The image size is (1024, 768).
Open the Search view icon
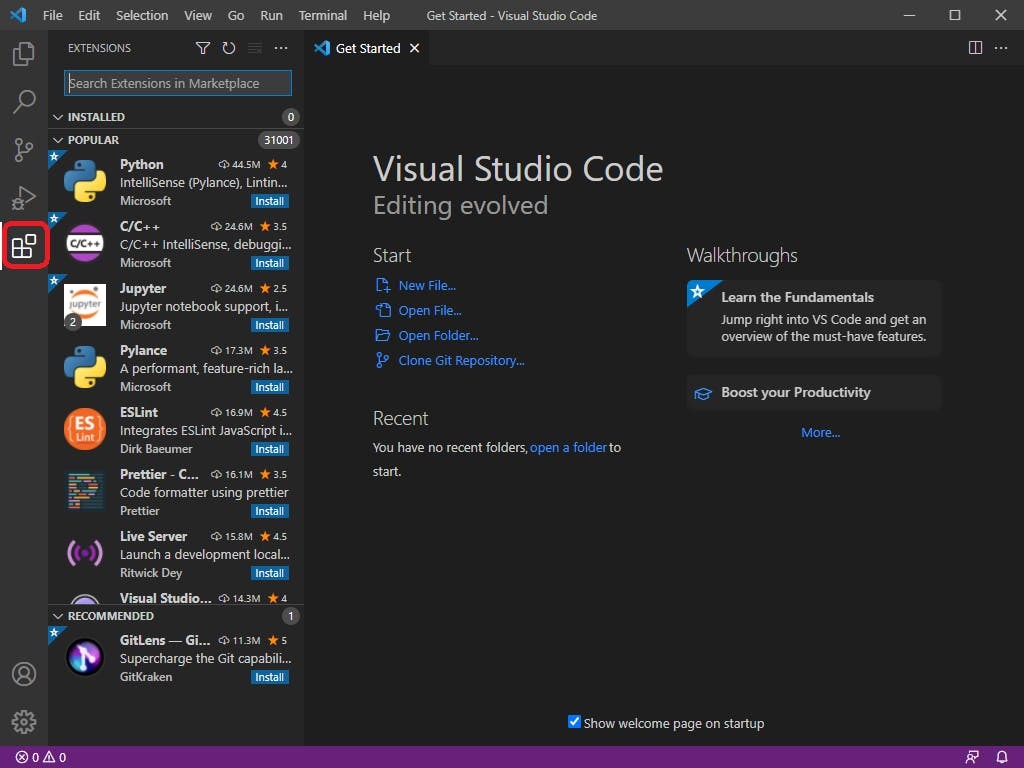24,102
